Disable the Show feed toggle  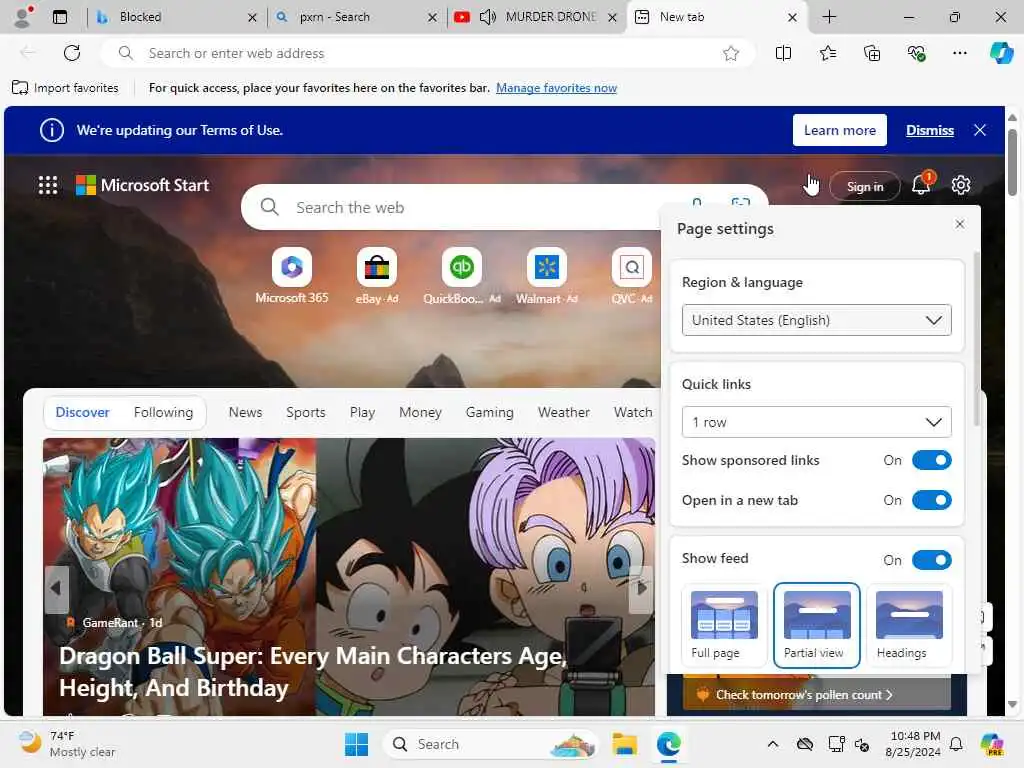tap(931, 560)
